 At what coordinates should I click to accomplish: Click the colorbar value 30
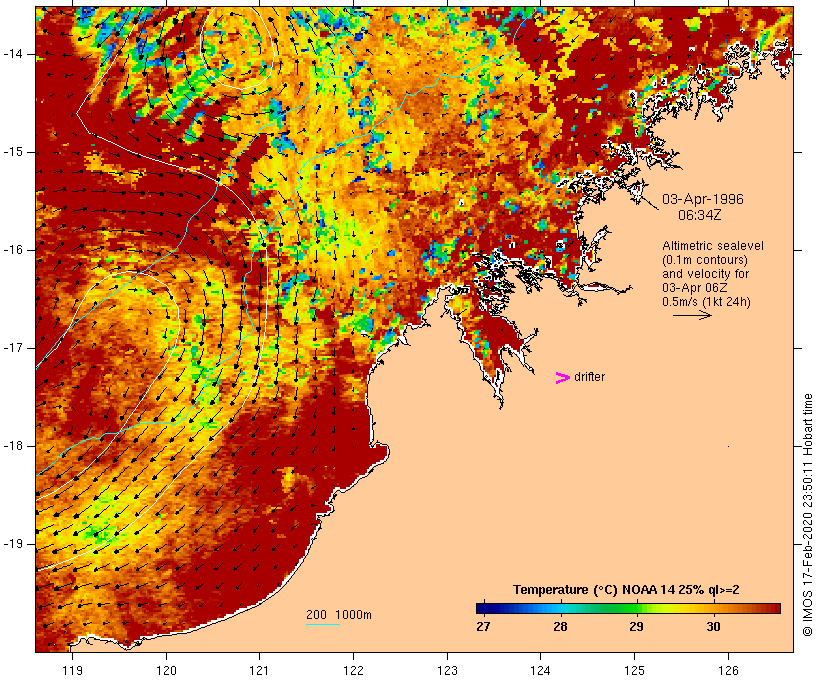coord(713,627)
